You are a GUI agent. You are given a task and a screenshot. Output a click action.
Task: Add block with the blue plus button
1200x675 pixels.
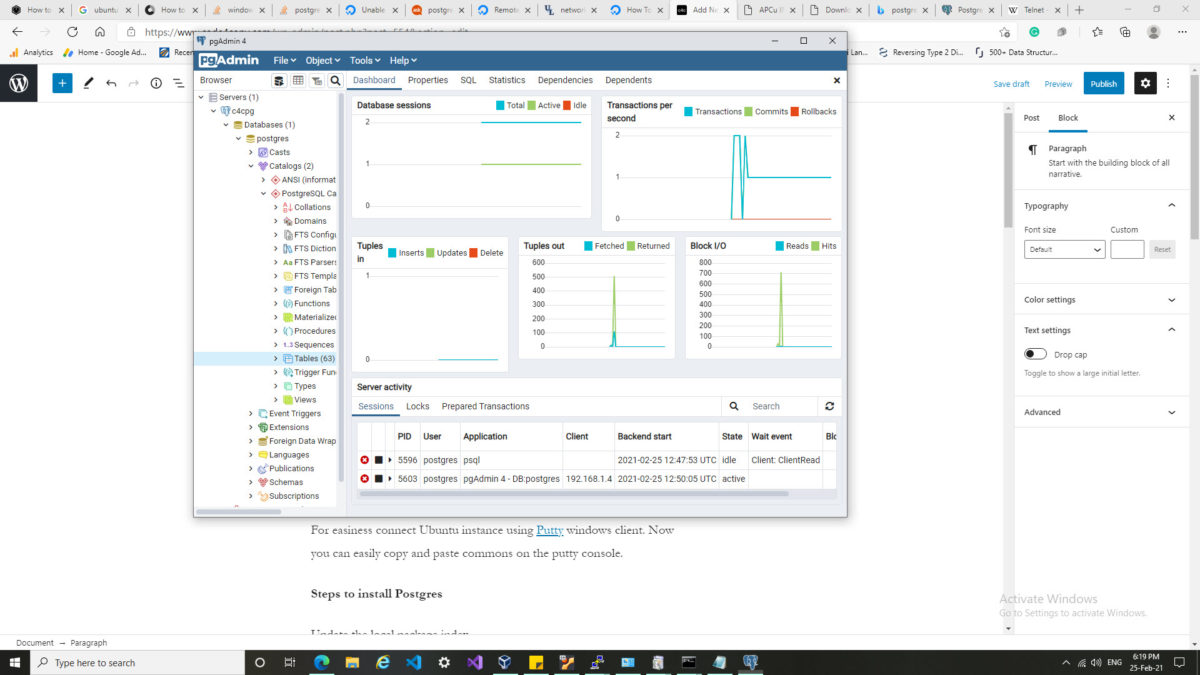coord(63,84)
